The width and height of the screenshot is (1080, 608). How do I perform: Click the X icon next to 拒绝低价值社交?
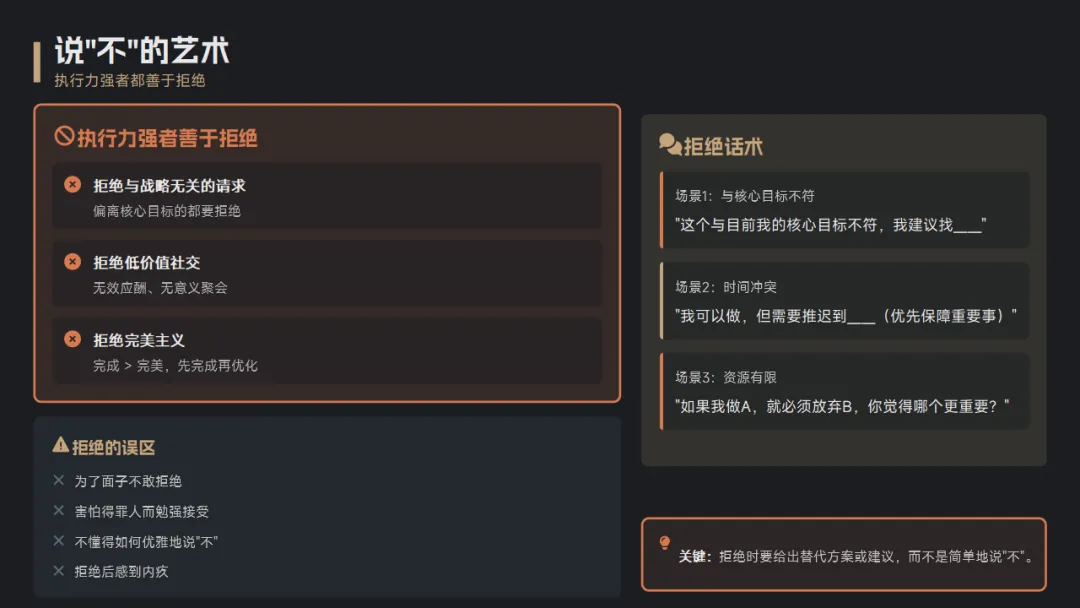(72, 262)
